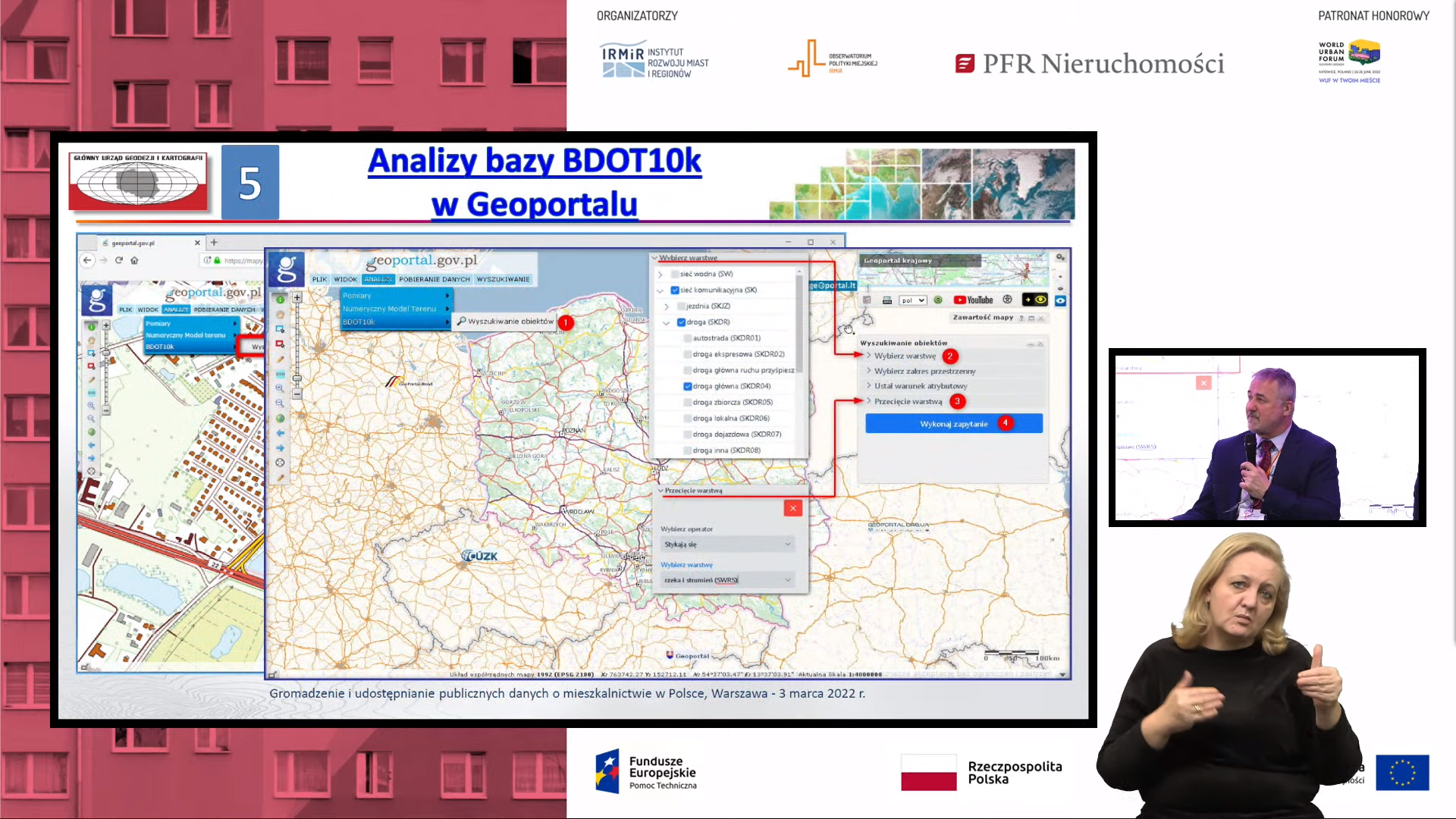
Task: Expand the jezdnia (SKJZ) tree node
Action: pyautogui.click(x=667, y=306)
